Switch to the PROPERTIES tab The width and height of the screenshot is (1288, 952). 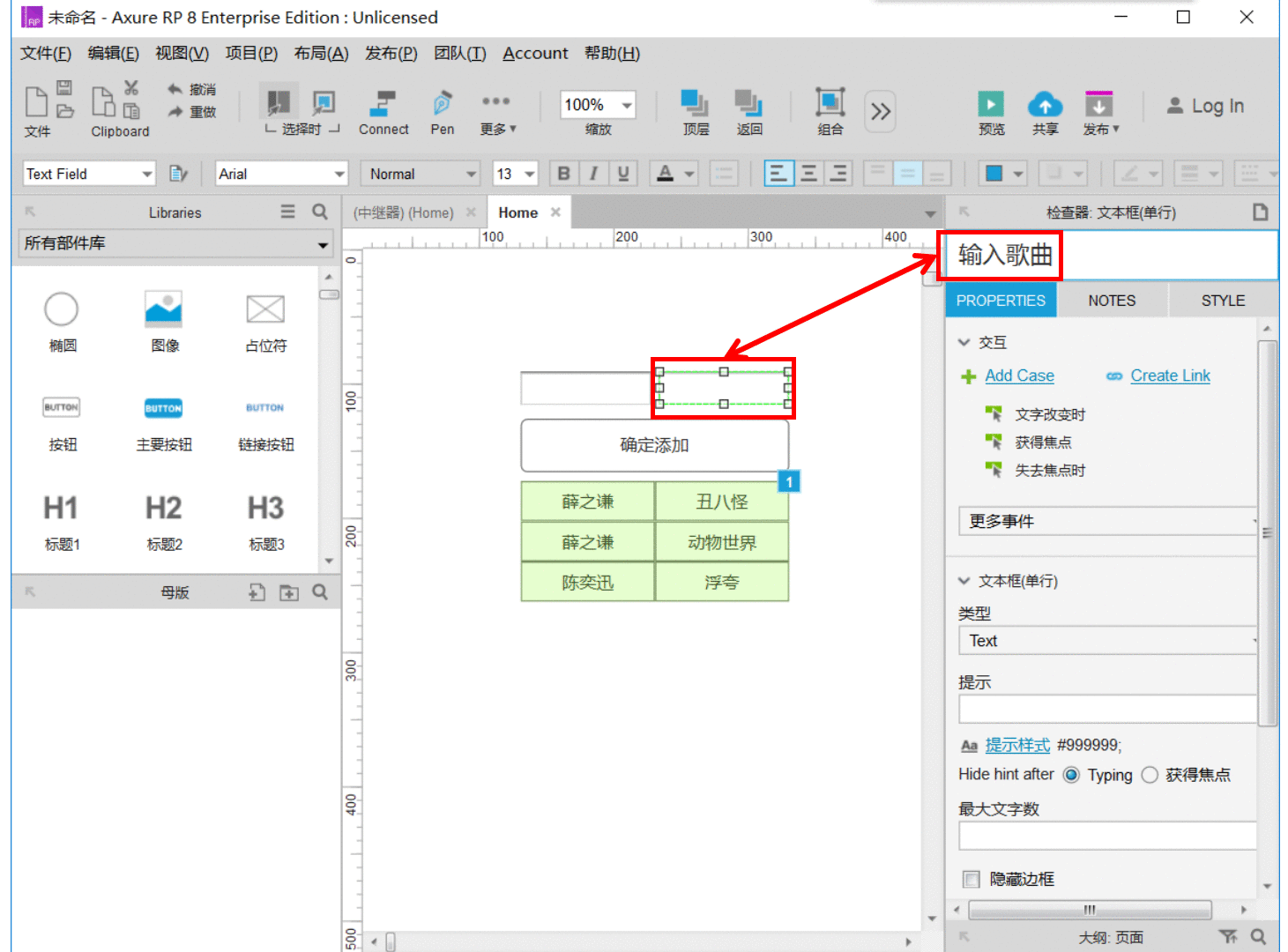[x=1001, y=301]
